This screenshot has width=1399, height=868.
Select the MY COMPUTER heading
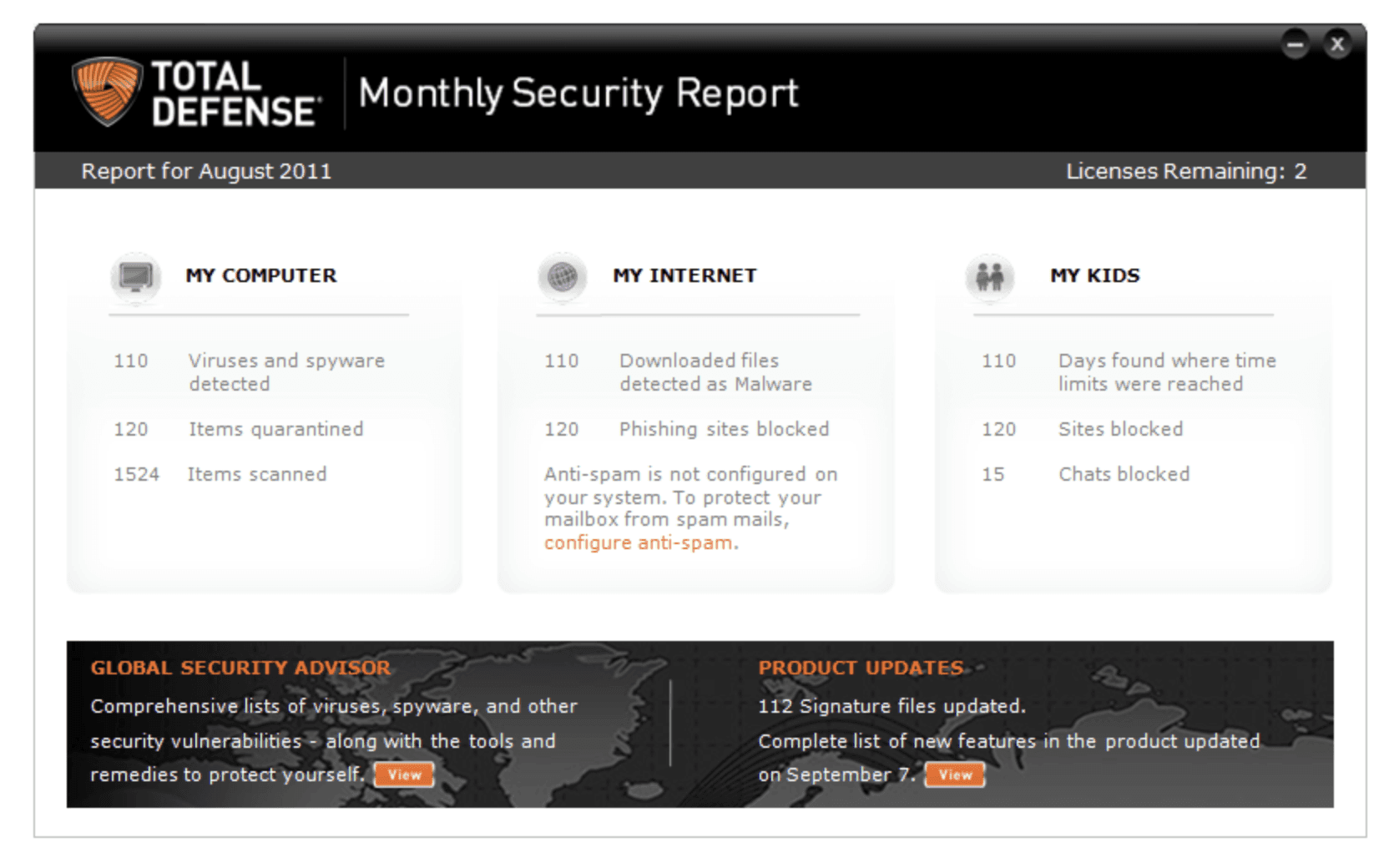261,275
